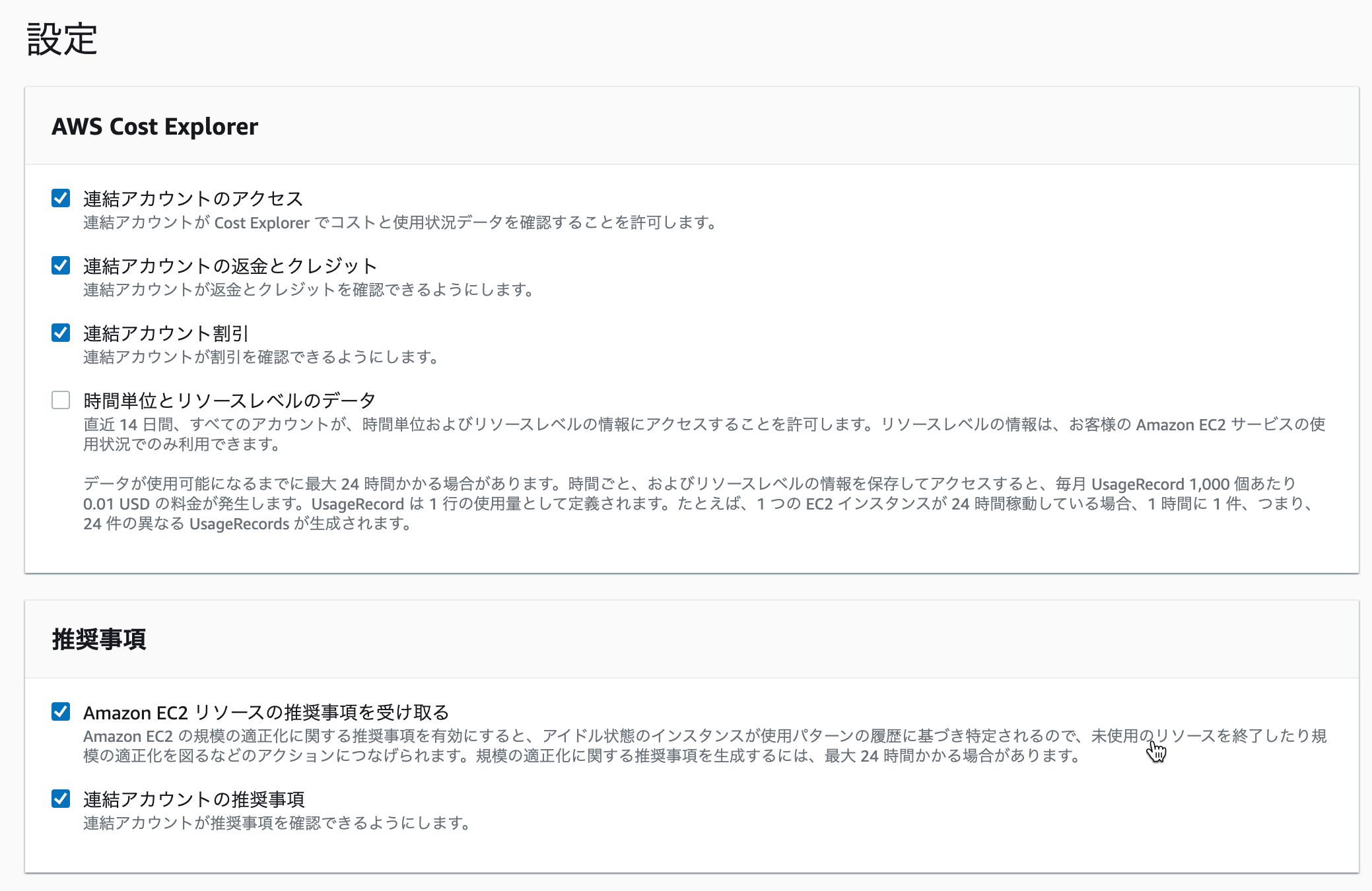
Task: Uncheck the 連結アカウントのアクセス checkbox
Action: [x=61, y=198]
